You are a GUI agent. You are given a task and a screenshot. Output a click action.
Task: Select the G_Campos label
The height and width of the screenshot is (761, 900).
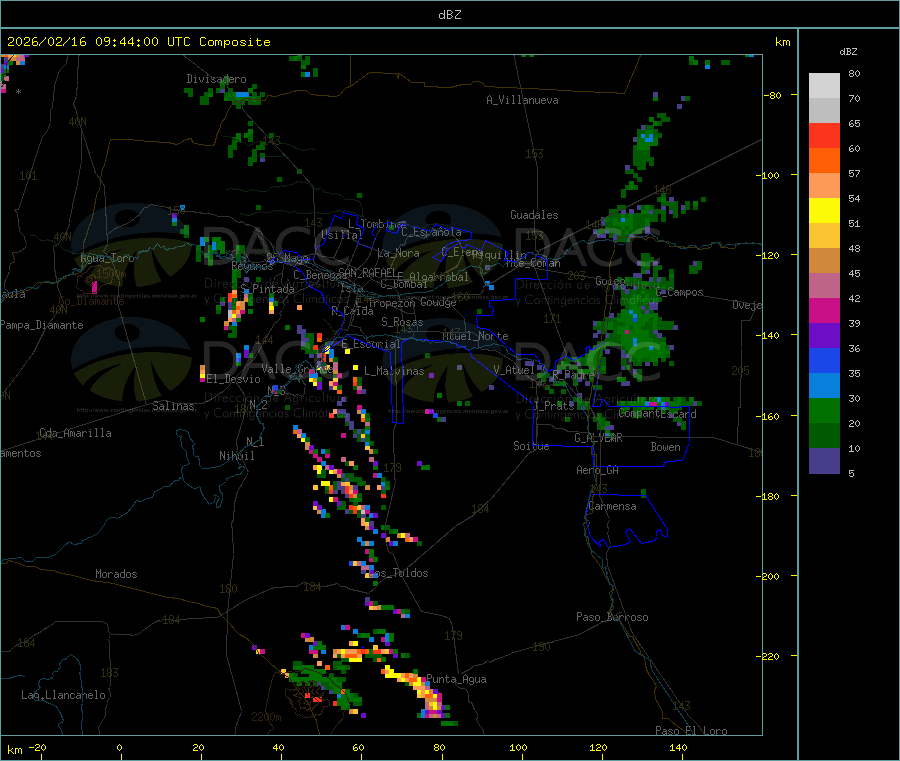point(680,292)
